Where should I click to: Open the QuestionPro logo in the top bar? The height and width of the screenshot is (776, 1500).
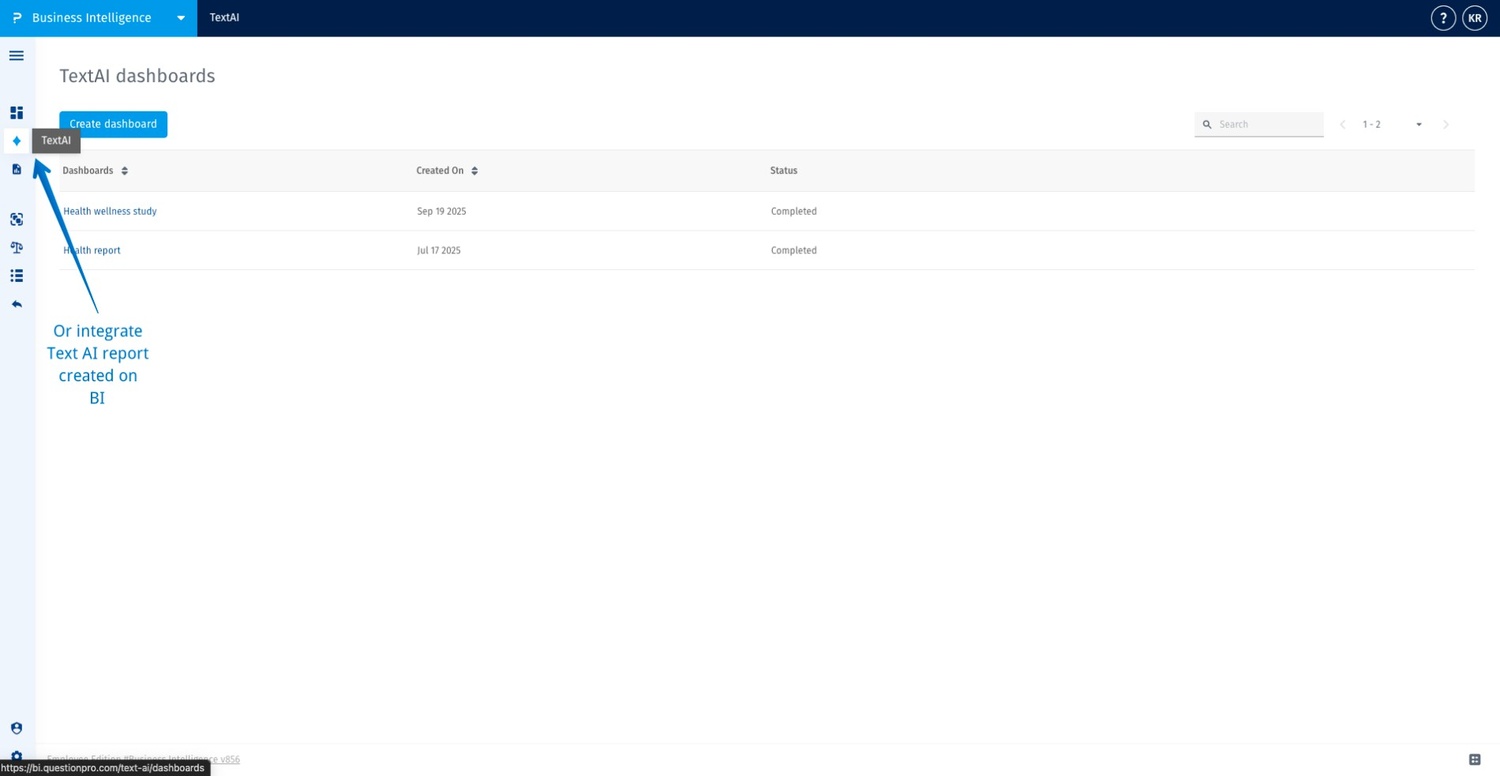pos(15,17)
